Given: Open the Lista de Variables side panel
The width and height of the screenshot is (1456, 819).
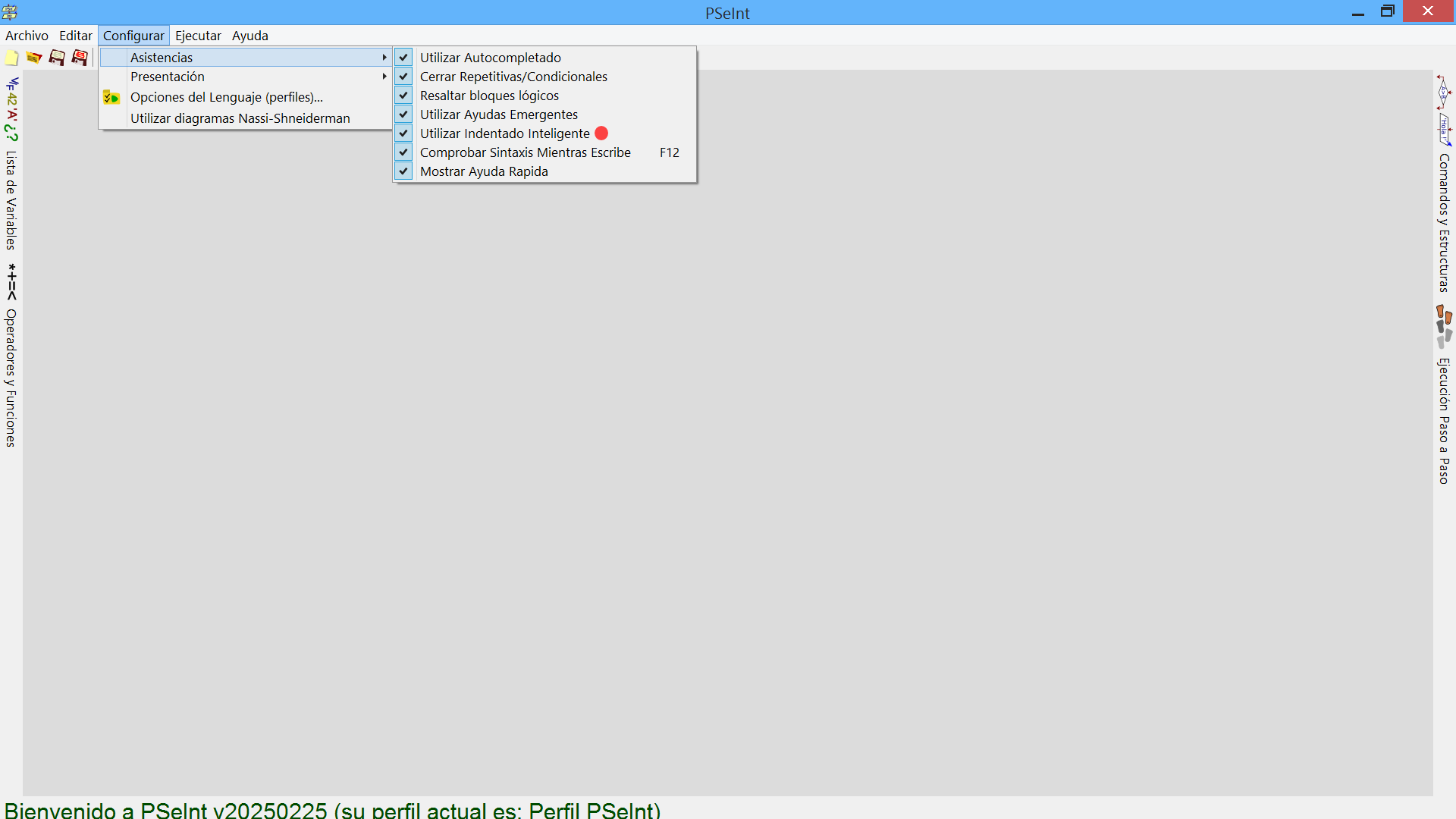Looking at the screenshot, I should pyautogui.click(x=11, y=199).
